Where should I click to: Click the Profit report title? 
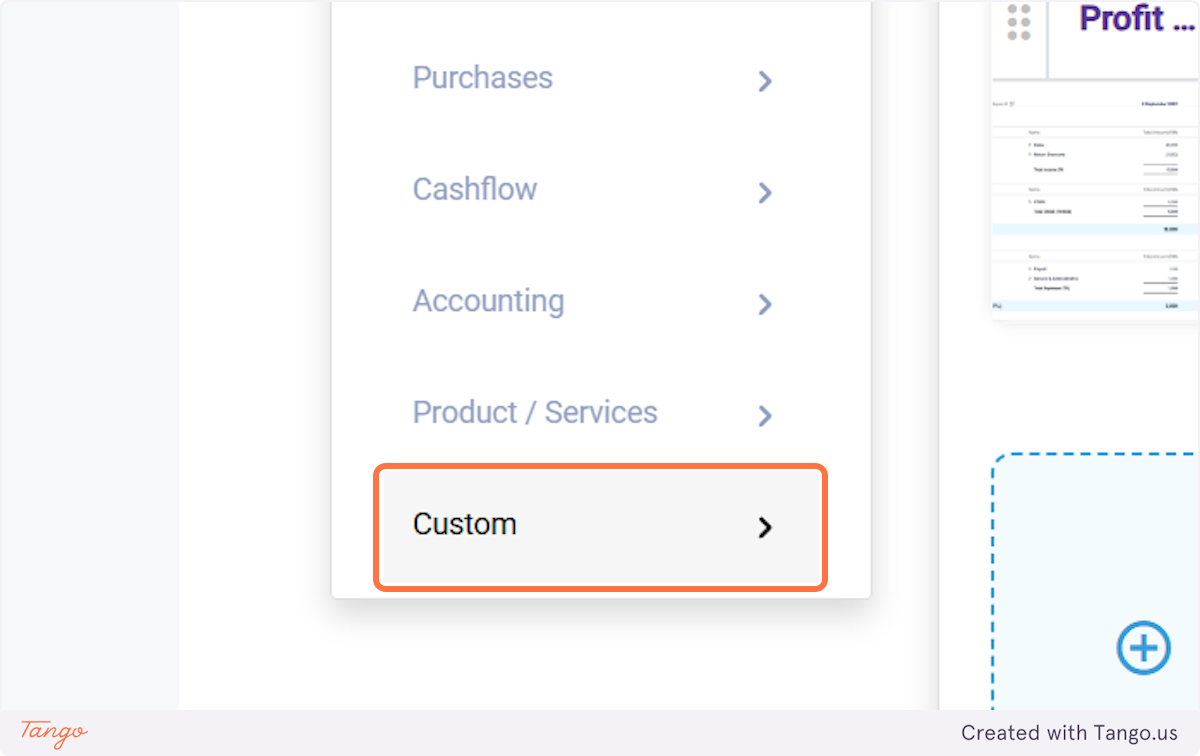pyautogui.click(x=1122, y=19)
